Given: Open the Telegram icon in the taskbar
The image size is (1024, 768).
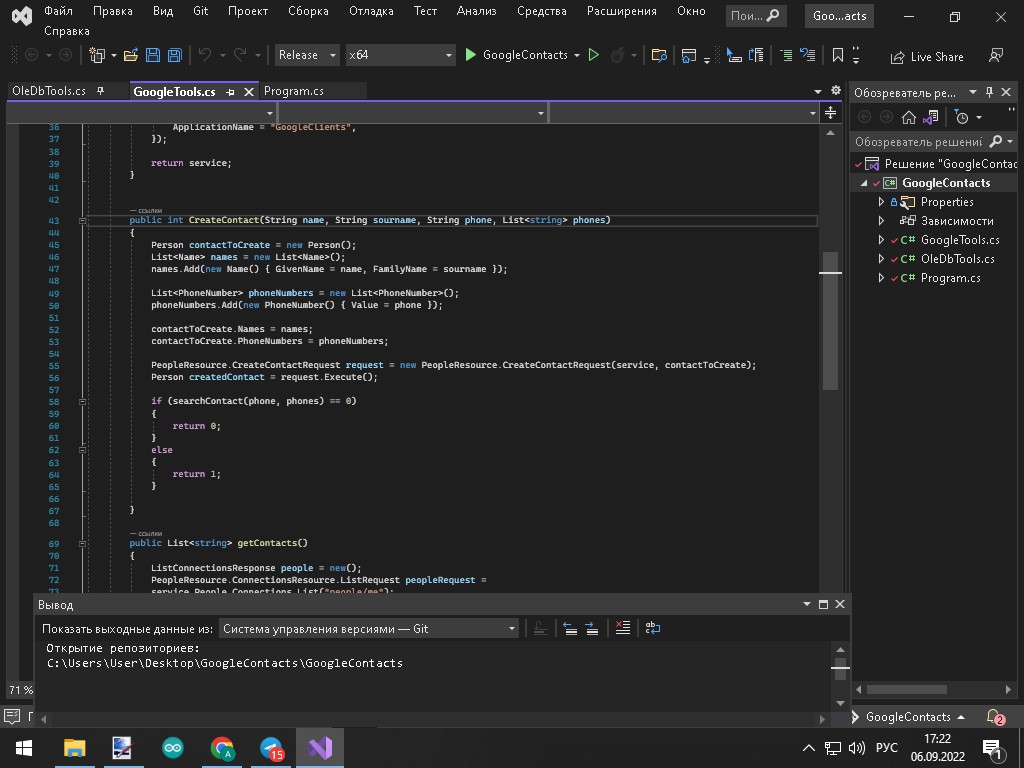Looking at the screenshot, I should 272,748.
